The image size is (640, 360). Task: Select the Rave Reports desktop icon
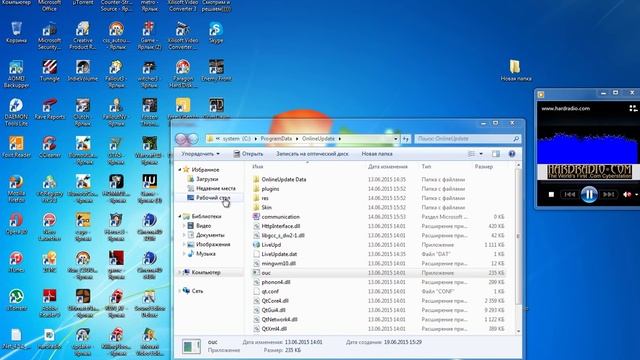[x=49, y=109]
